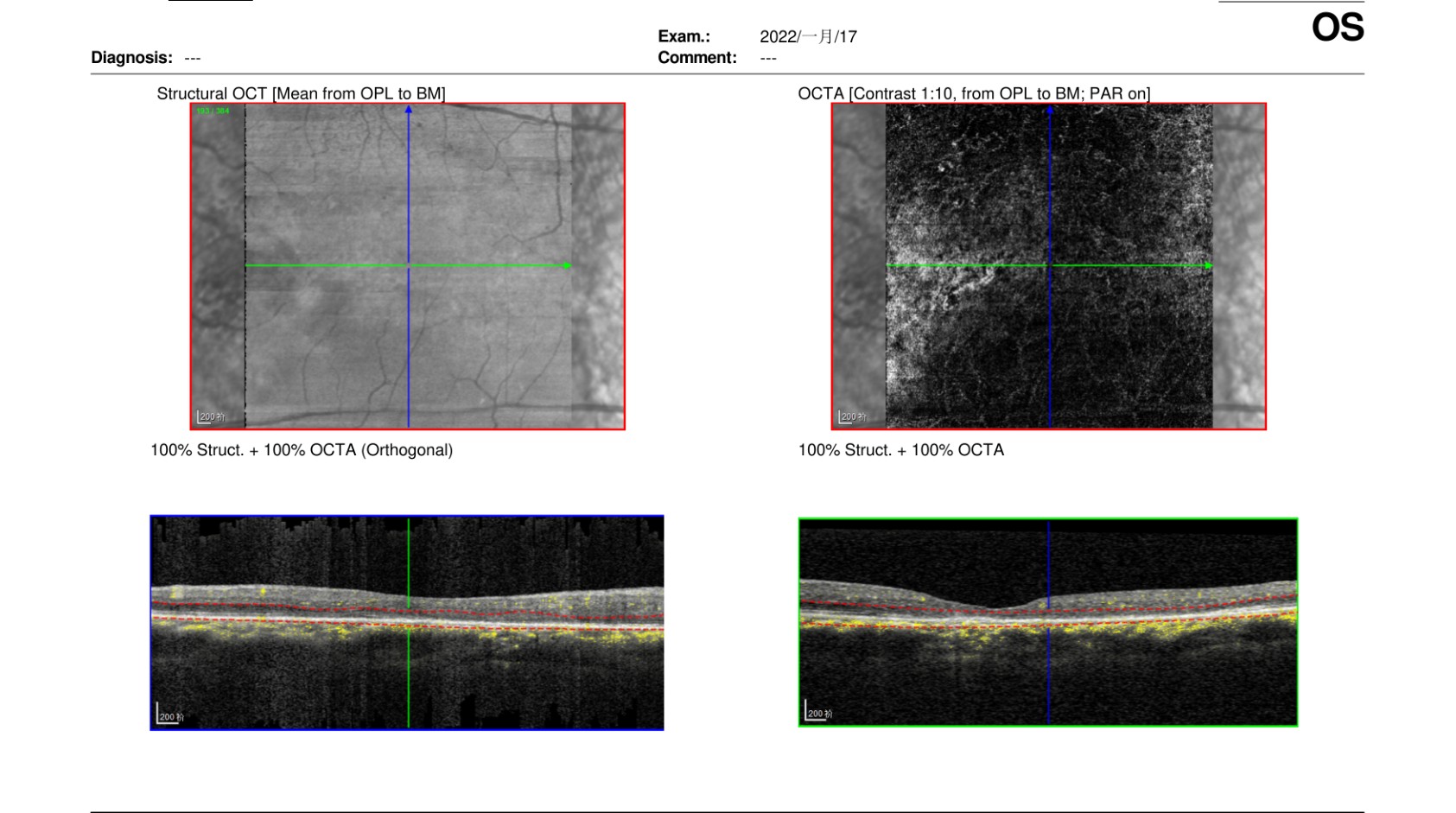Viewport: 1456px width, 813px height.
Task: Select the orthogonal B-scan with blue border
Action: point(407,623)
